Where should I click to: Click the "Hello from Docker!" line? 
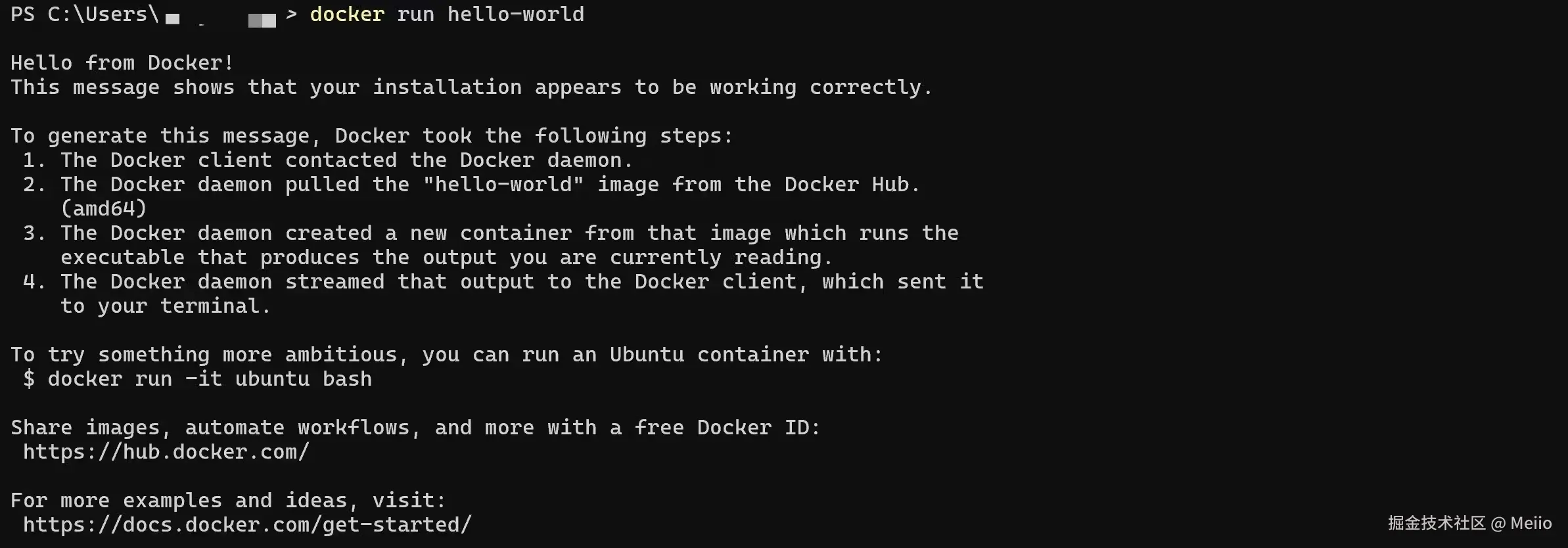click(122, 63)
